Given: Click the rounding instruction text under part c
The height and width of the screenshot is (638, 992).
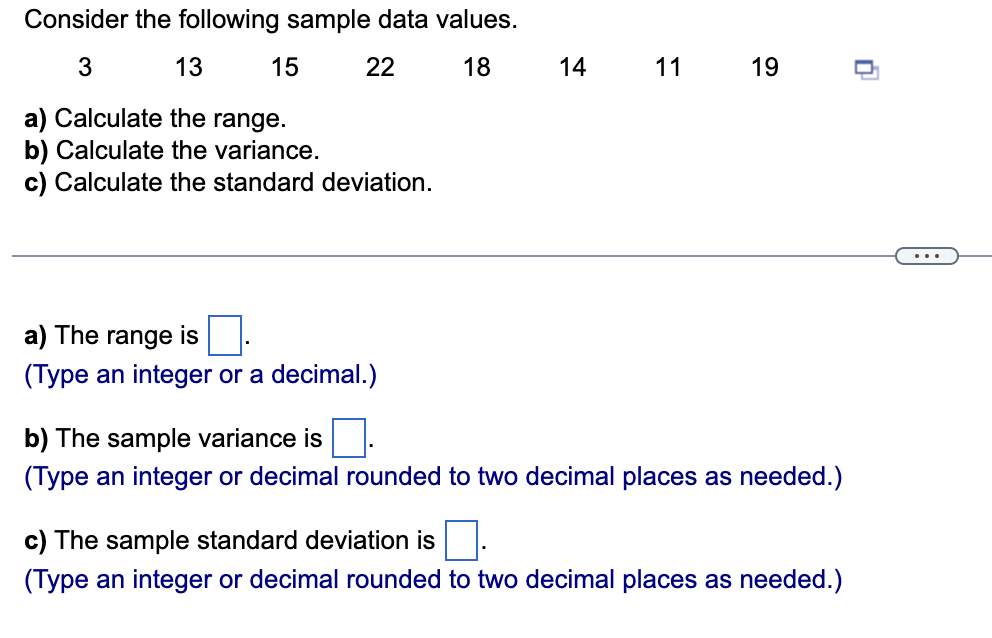Looking at the screenshot, I should coord(433,580).
